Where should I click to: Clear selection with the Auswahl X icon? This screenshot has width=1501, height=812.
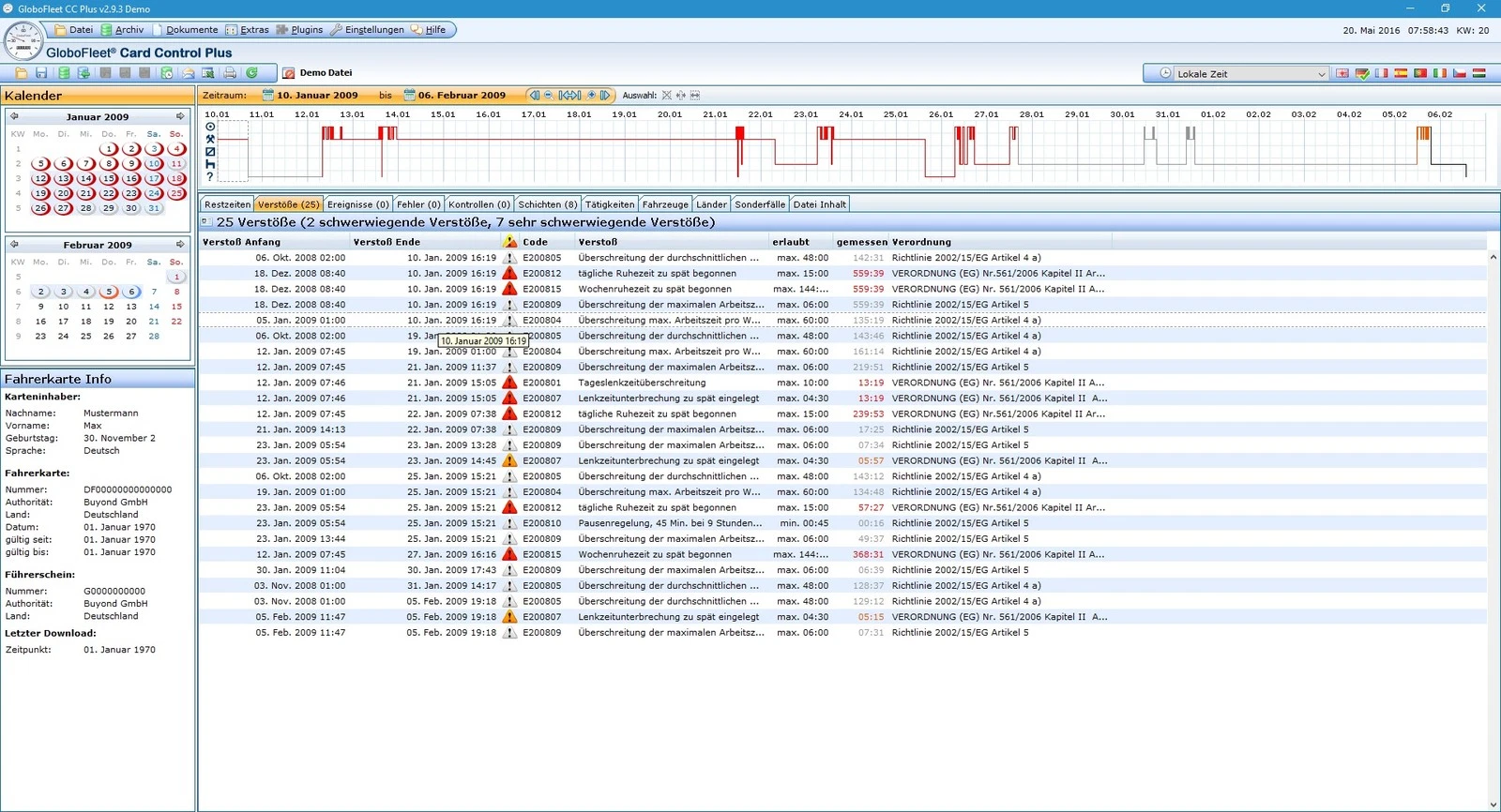(x=667, y=95)
